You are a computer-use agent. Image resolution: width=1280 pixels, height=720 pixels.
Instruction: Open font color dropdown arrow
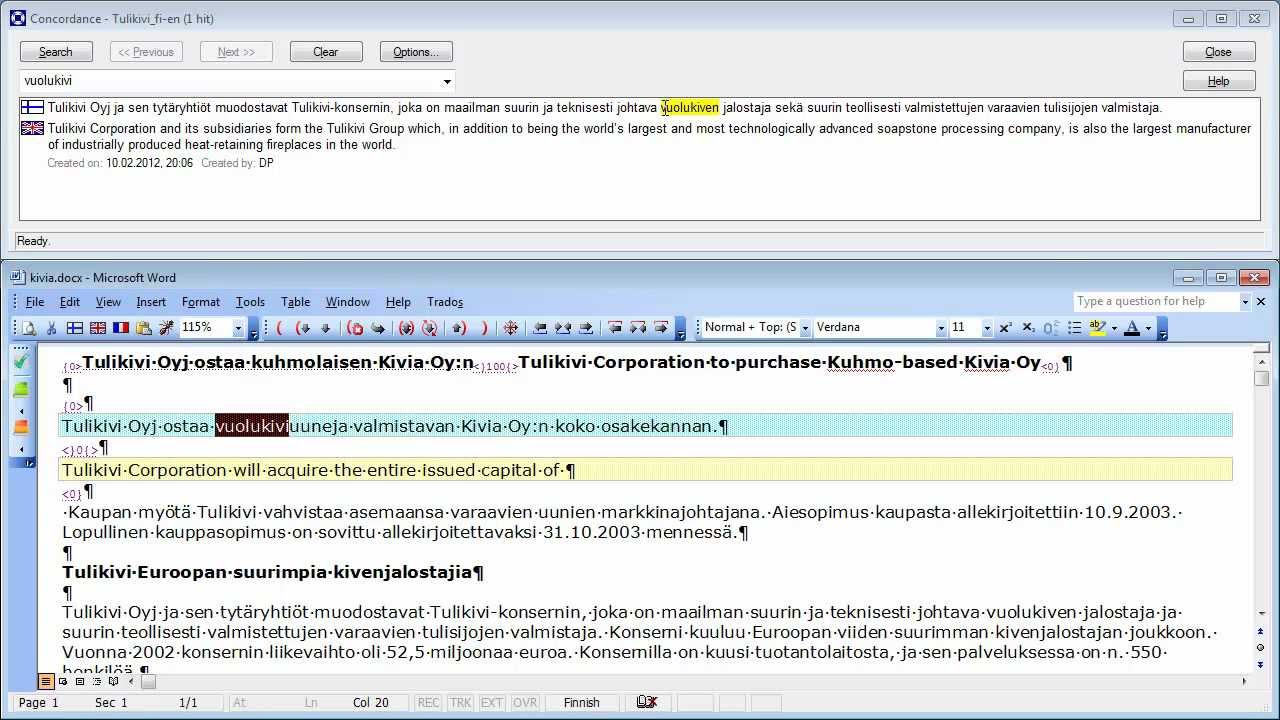click(1148, 327)
